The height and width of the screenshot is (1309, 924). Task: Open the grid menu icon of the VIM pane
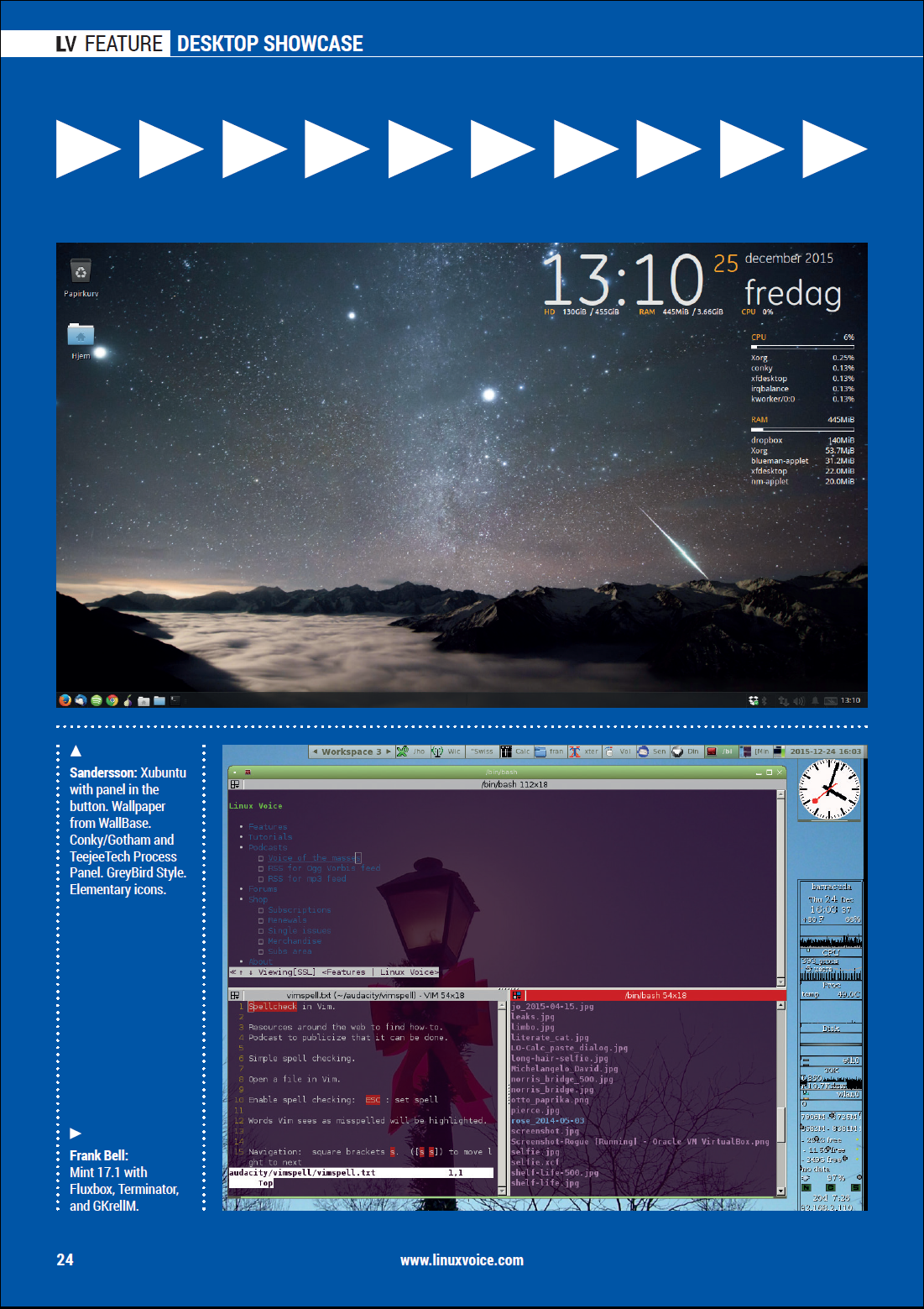pos(235,995)
